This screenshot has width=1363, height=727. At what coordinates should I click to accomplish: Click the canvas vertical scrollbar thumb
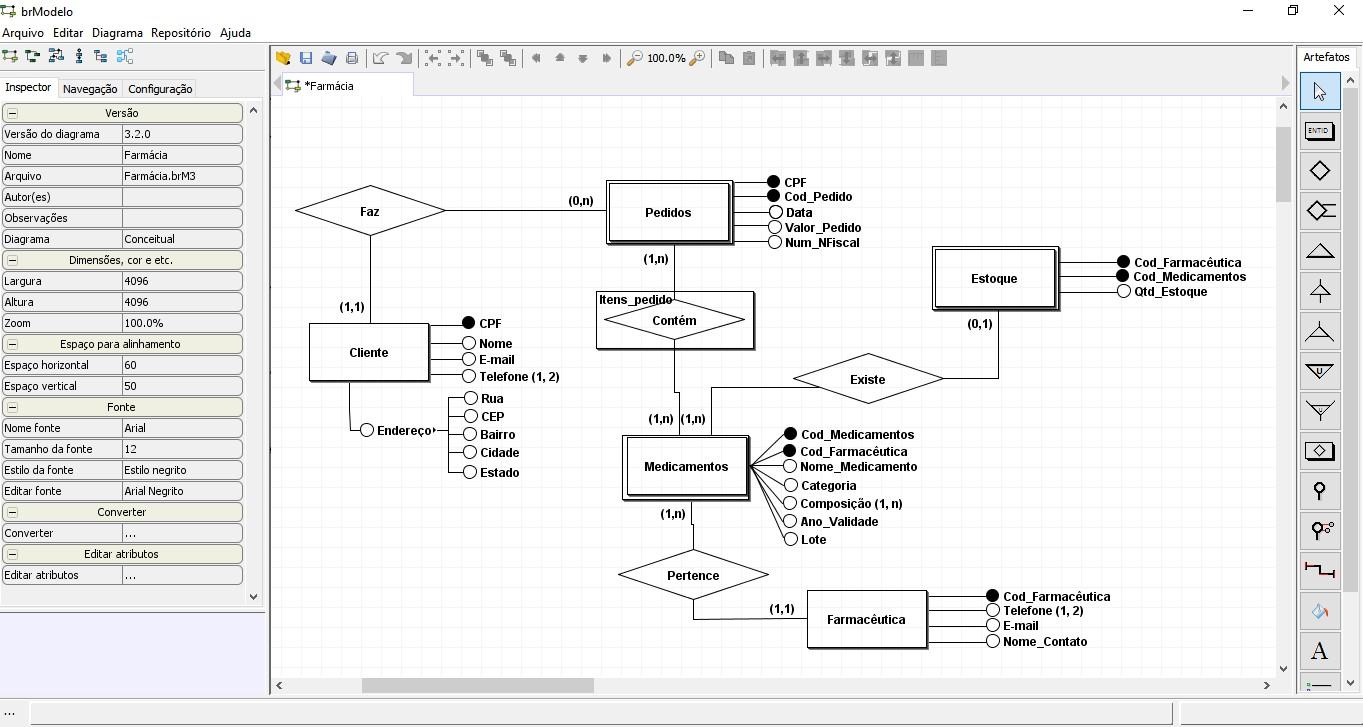(x=1284, y=164)
